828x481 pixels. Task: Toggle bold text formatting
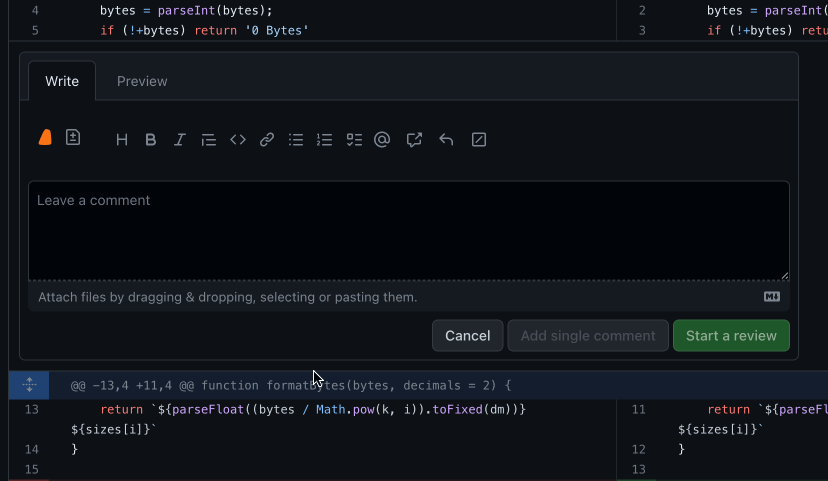151,140
